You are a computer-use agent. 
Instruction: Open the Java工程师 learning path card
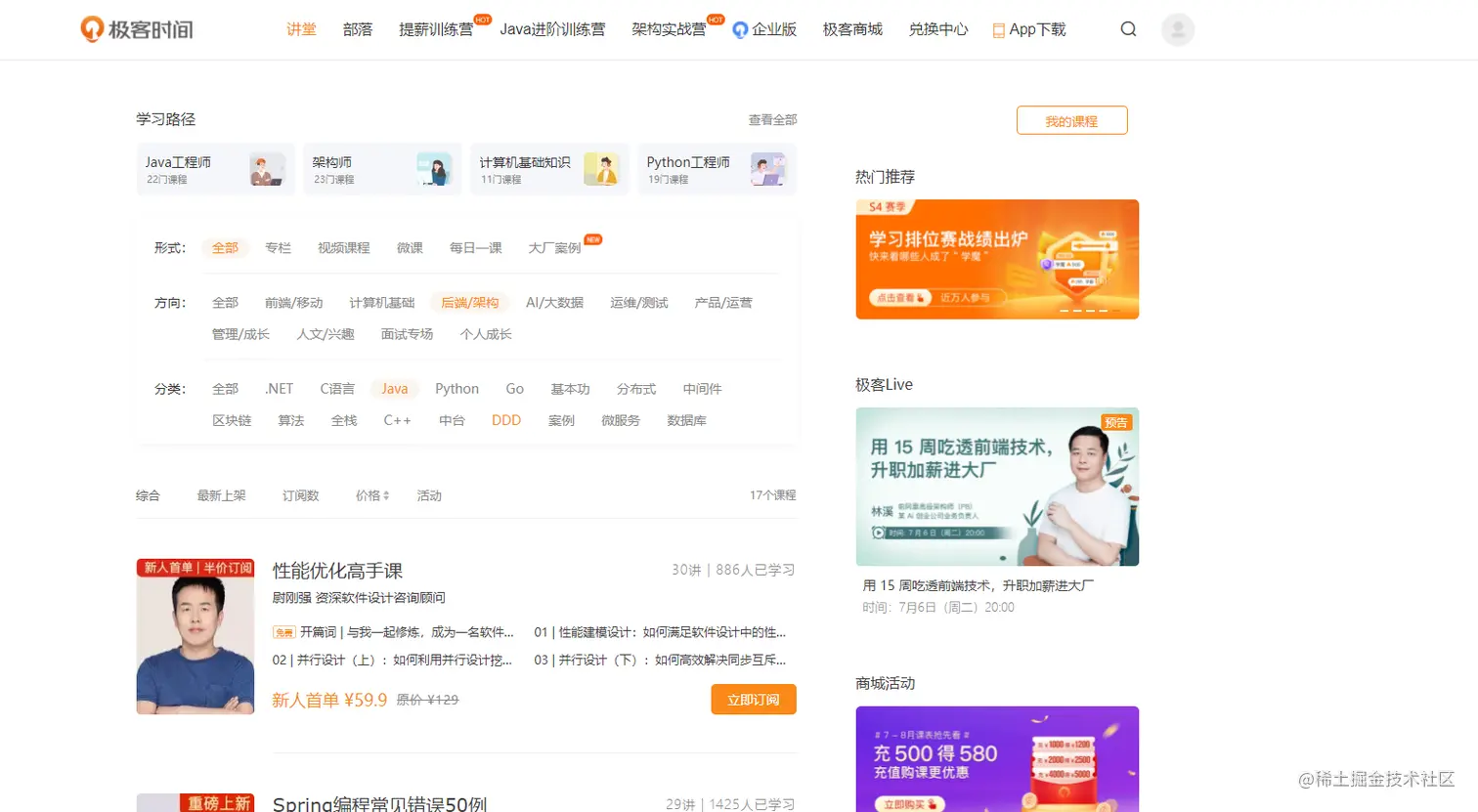tap(215, 169)
